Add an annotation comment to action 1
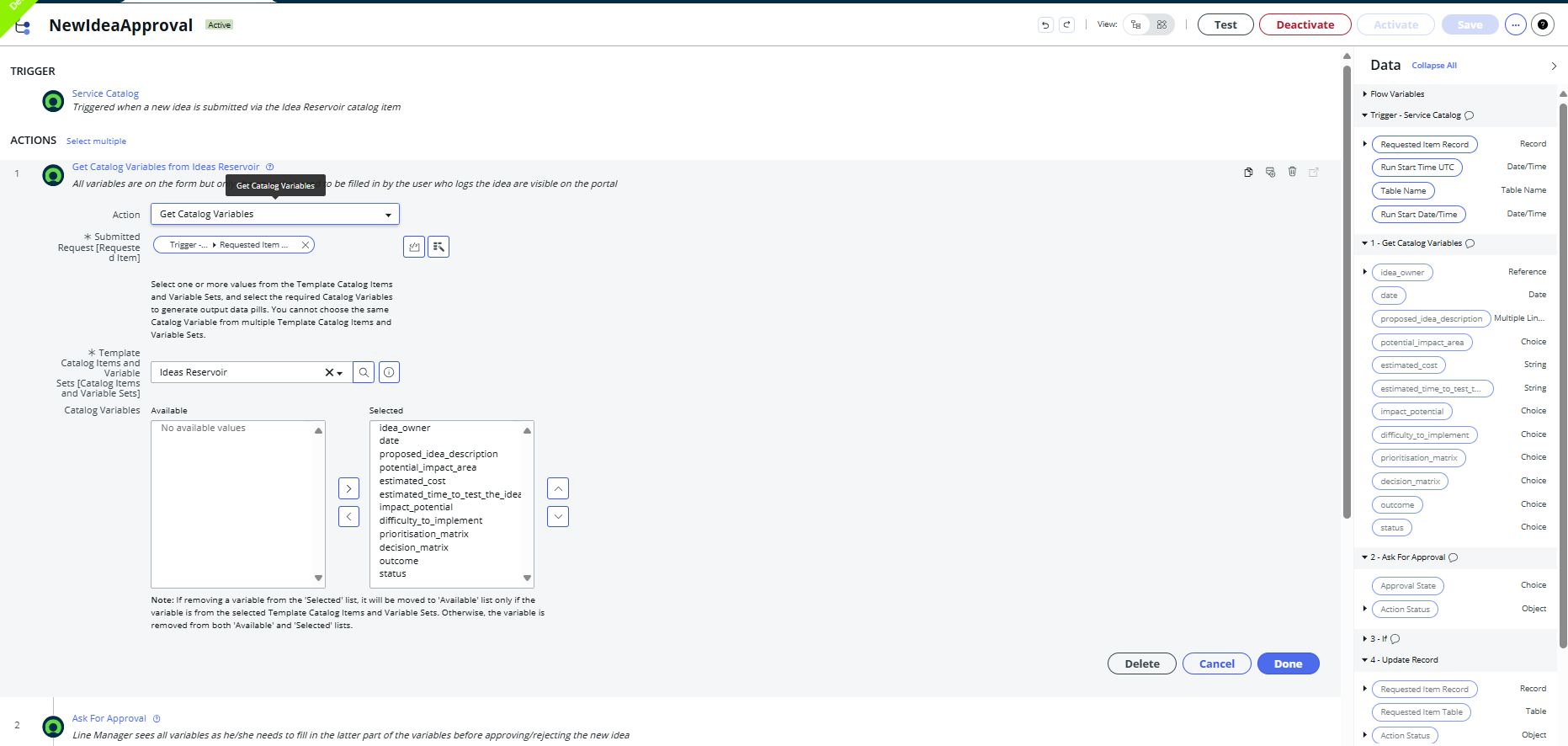The image size is (1568, 746). (1270, 172)
